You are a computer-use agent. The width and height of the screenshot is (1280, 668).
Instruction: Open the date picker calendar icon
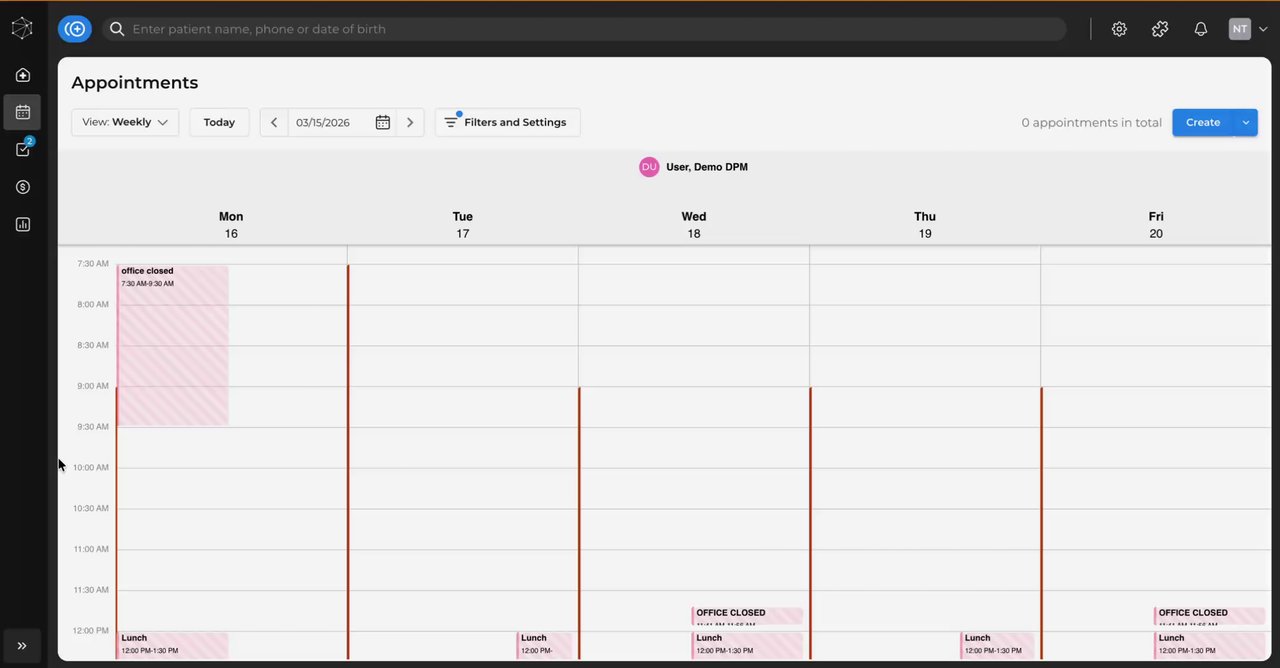click(x=382, y=122)
